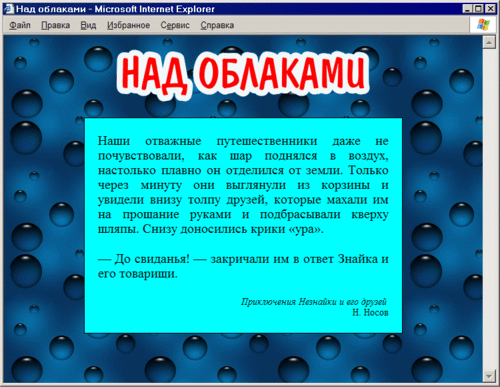
Task: Click the vertical scrollbar track
Action: pos(489,209)
